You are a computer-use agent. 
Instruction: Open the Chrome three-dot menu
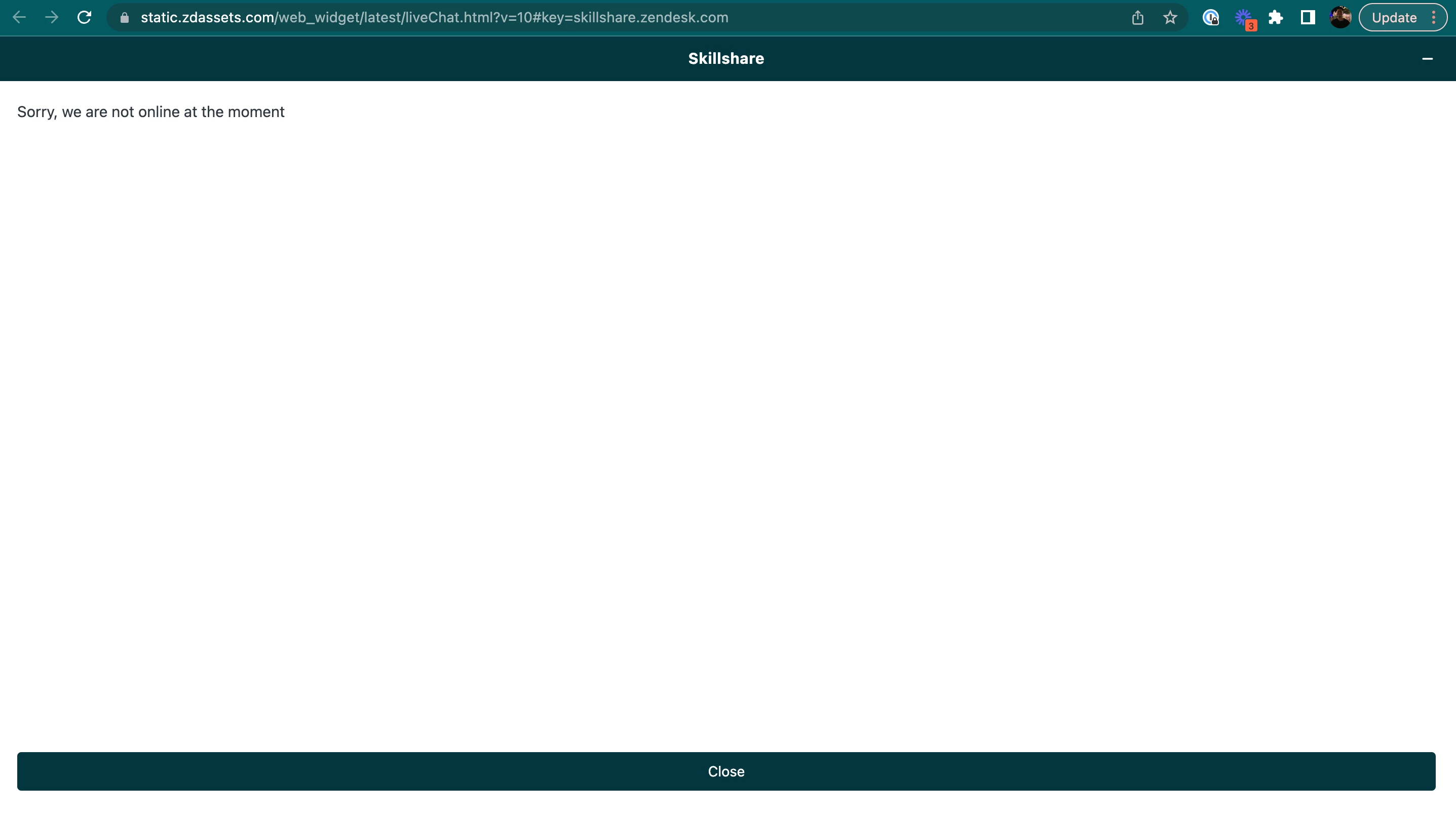[1434, 18]
